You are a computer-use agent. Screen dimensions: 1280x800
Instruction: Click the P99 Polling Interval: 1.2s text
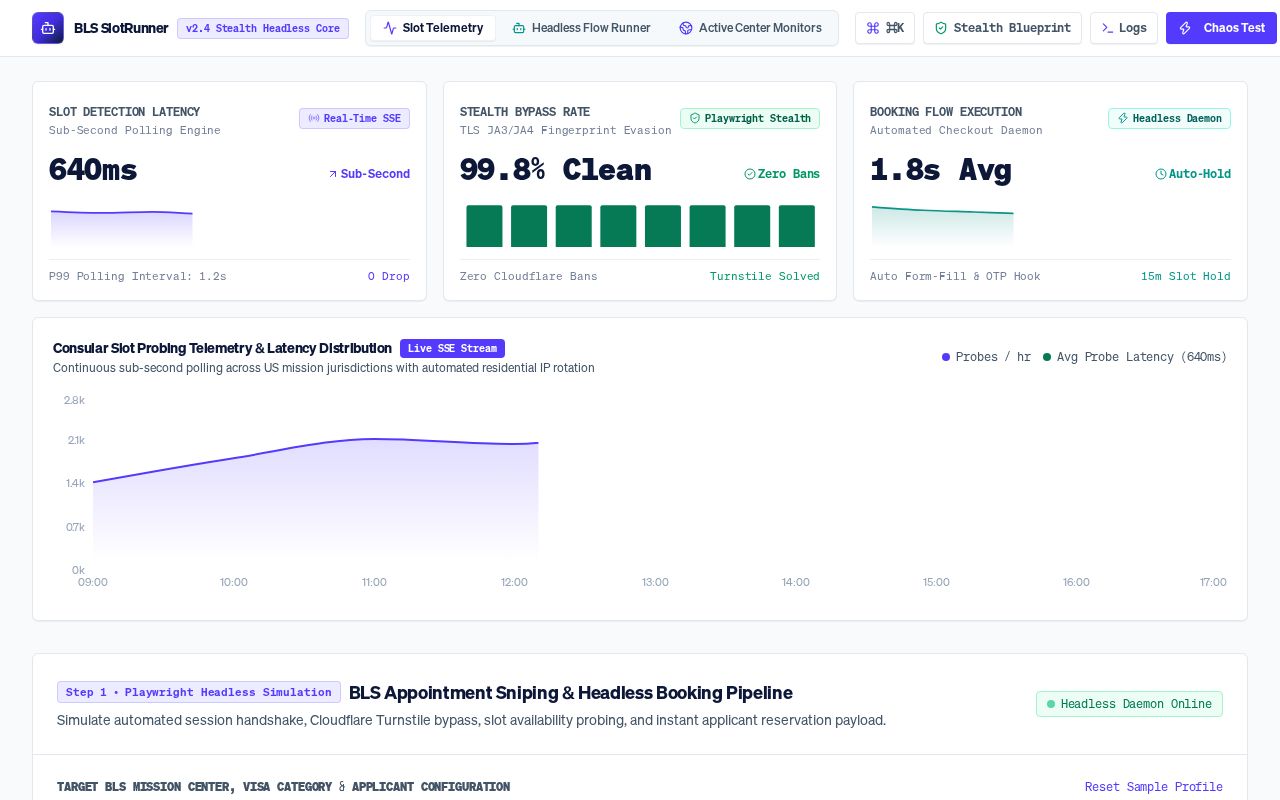[138, 276]
